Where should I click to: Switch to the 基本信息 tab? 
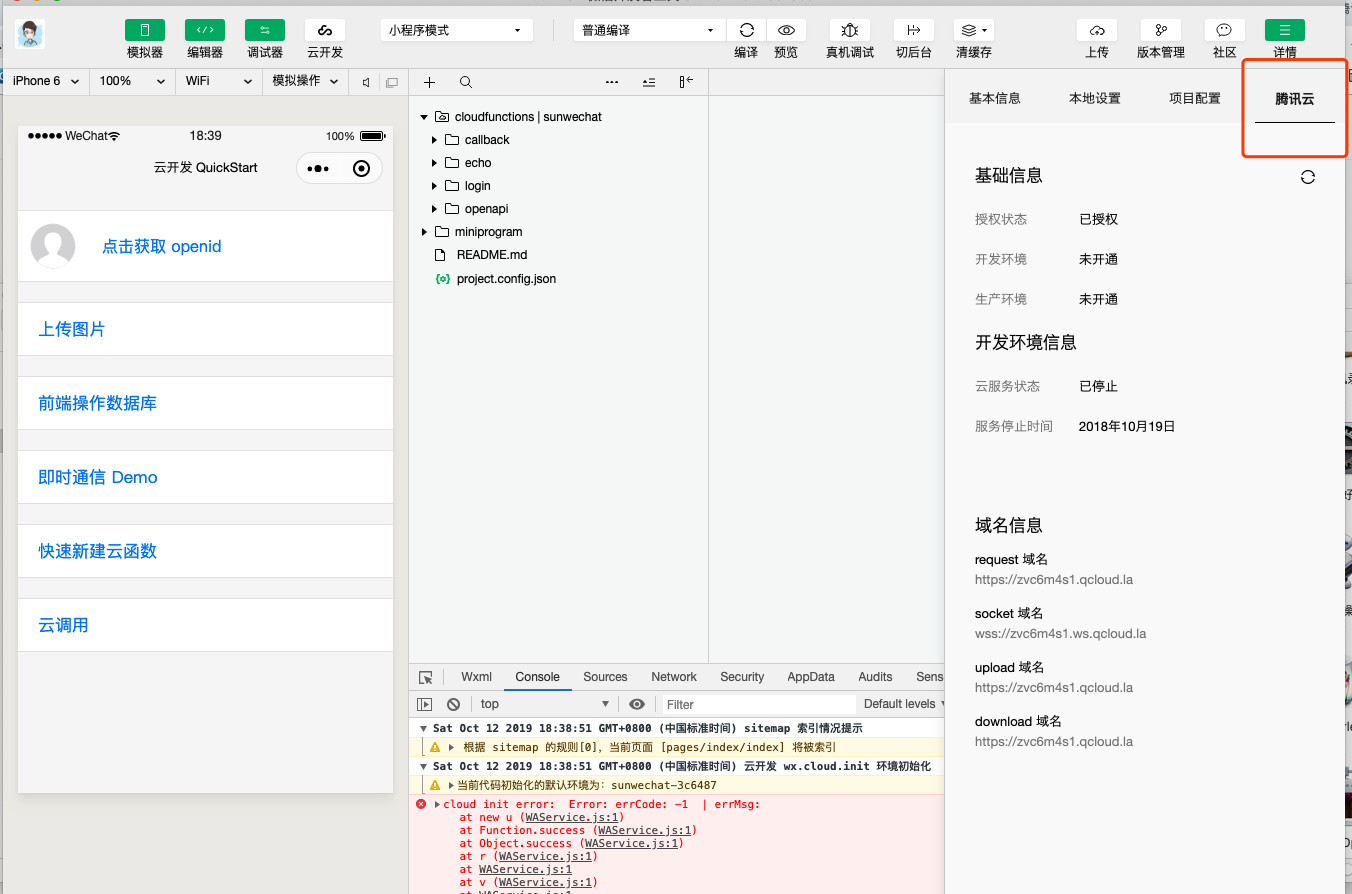pyautogui.click(x=995, y=98)
